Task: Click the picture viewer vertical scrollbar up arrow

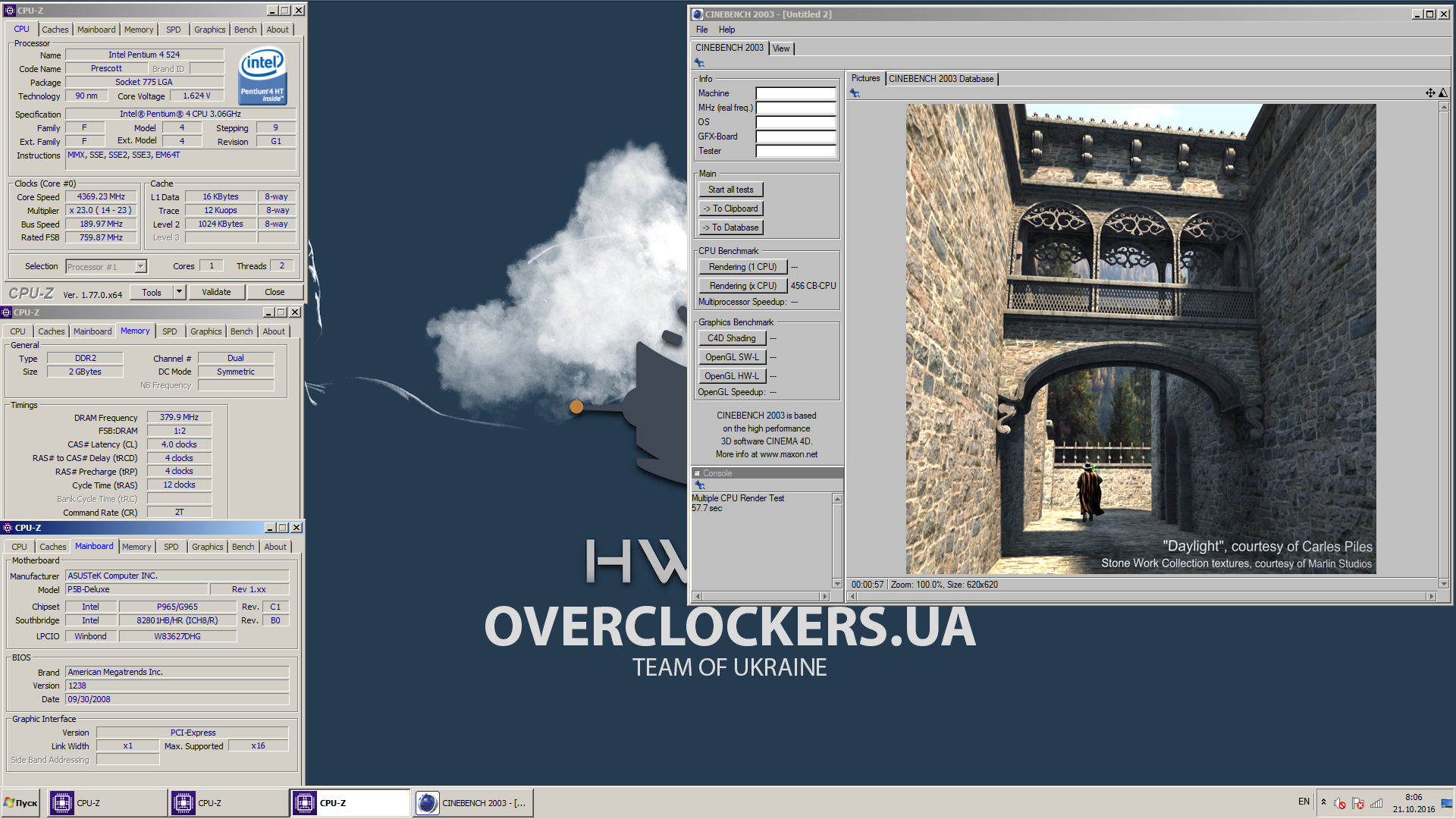Action: [x=1444, y=107]
